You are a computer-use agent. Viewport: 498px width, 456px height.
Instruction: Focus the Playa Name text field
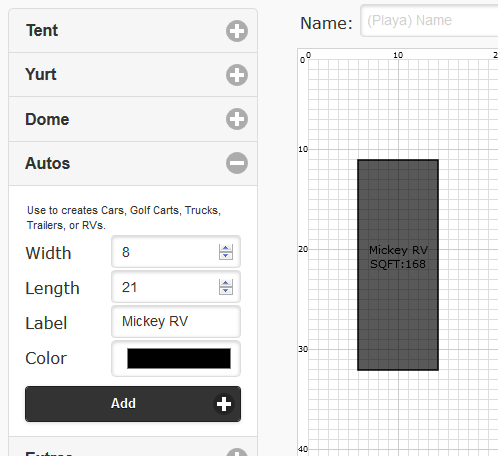click(x=429, y=21)
